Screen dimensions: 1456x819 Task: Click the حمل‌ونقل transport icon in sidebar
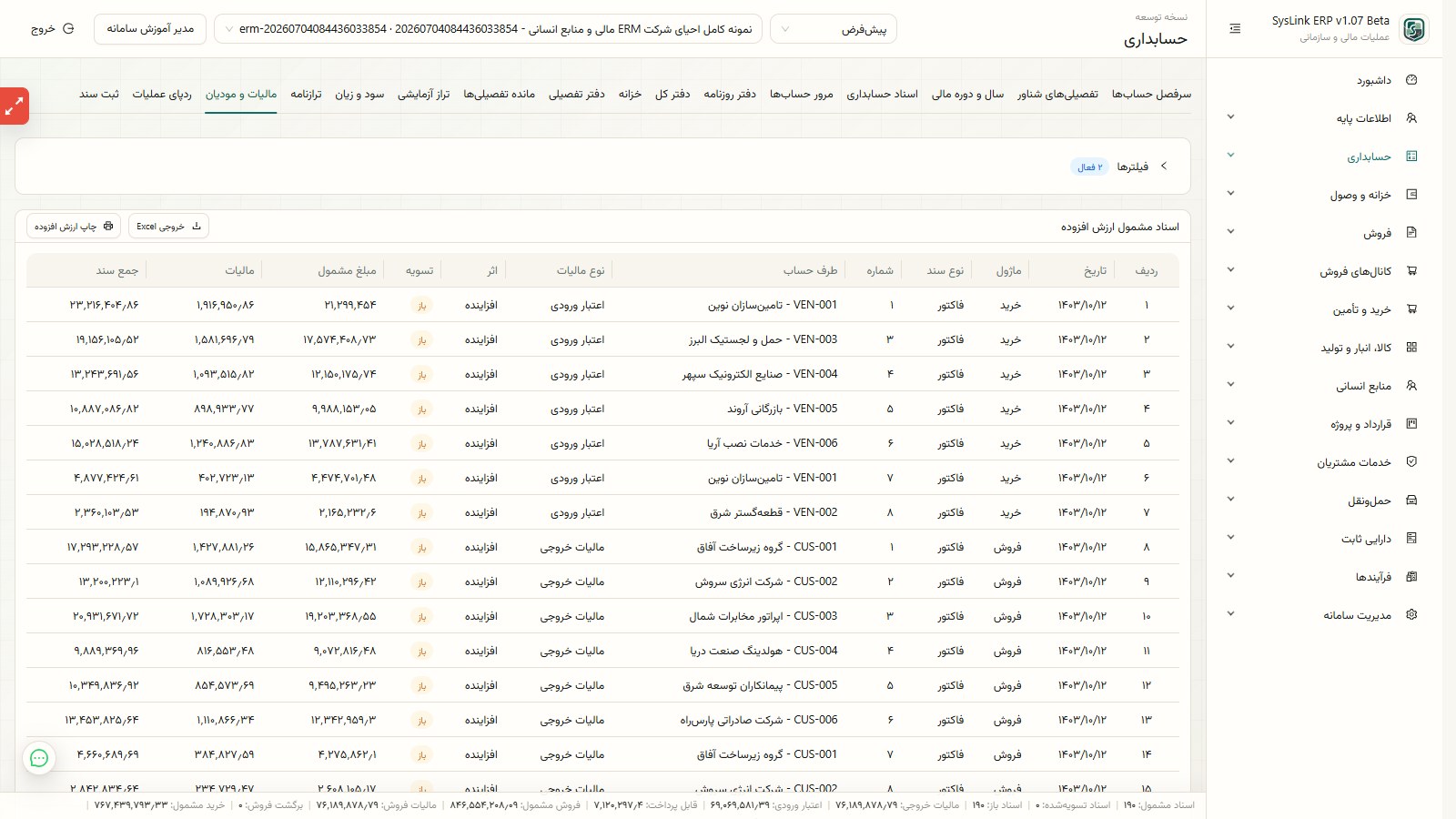click(1411, 500)
